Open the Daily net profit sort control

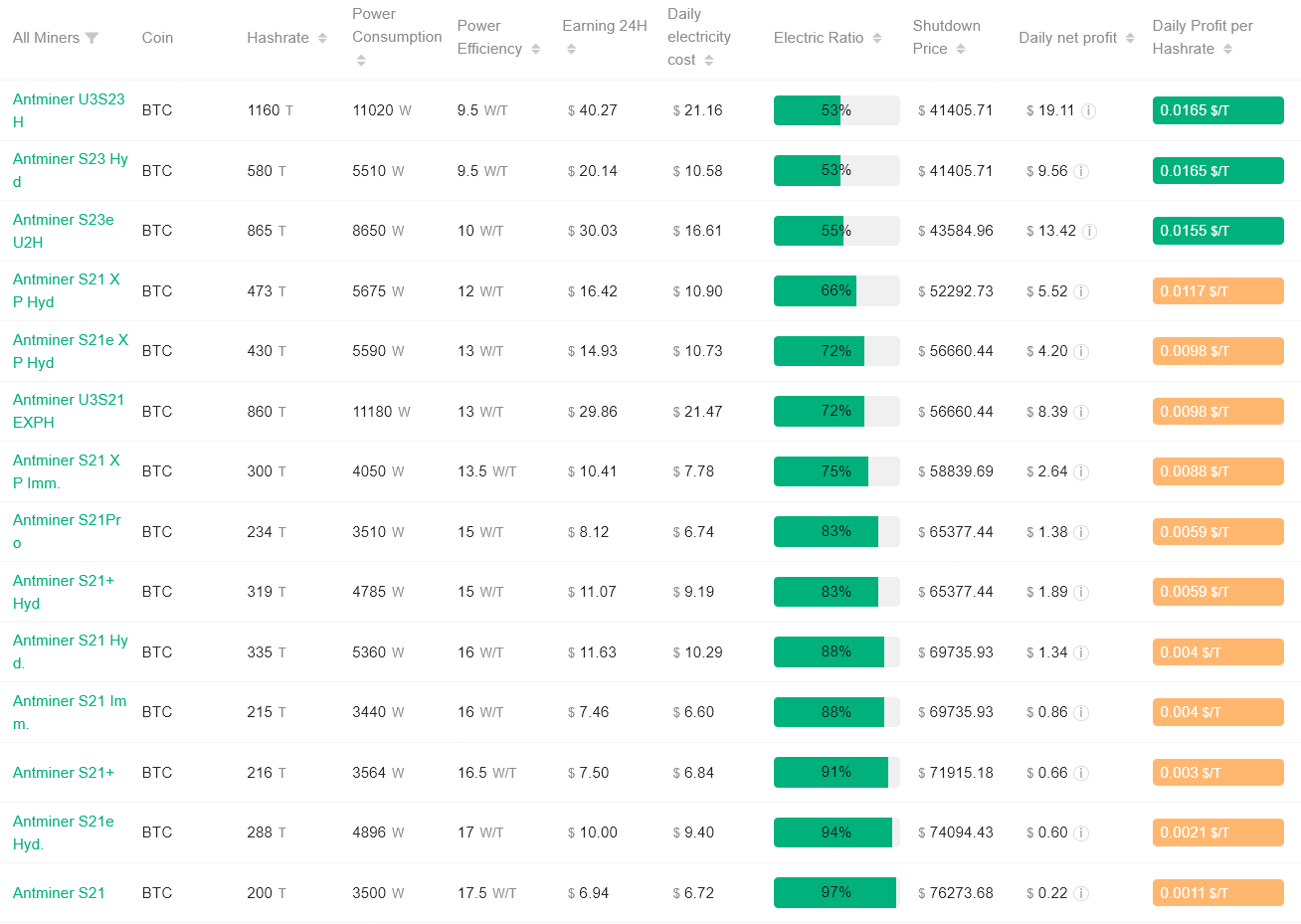(1132, 37)
